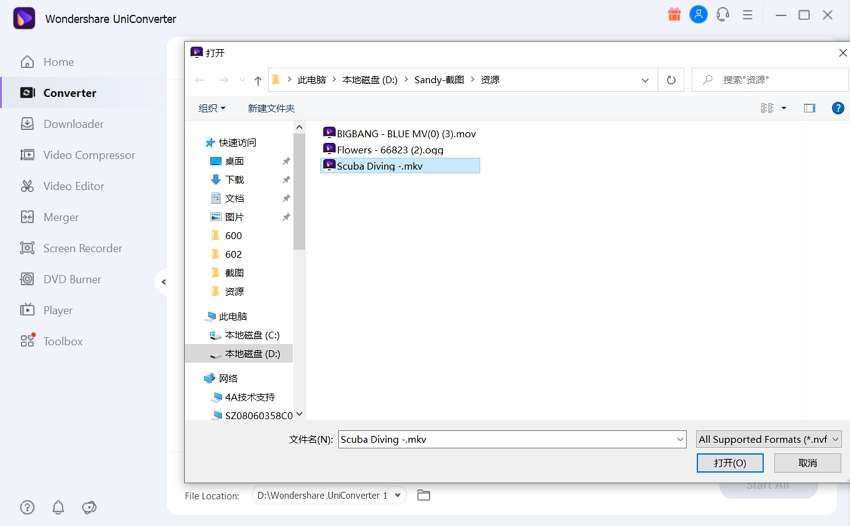The image size is (850, 526).
Task: Click 此电脑 in the address breadcrumb
Action: pyautogui.click(x=312, y=80)
